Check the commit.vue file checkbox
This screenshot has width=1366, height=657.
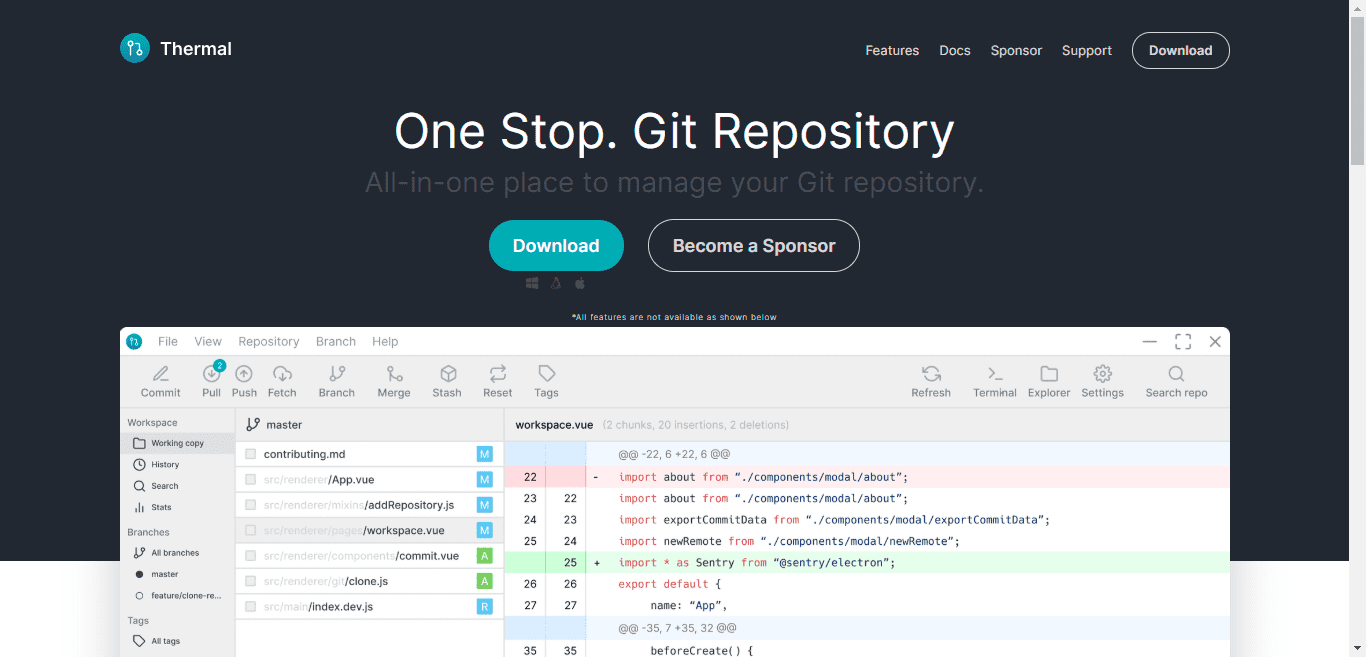point(251,556)
